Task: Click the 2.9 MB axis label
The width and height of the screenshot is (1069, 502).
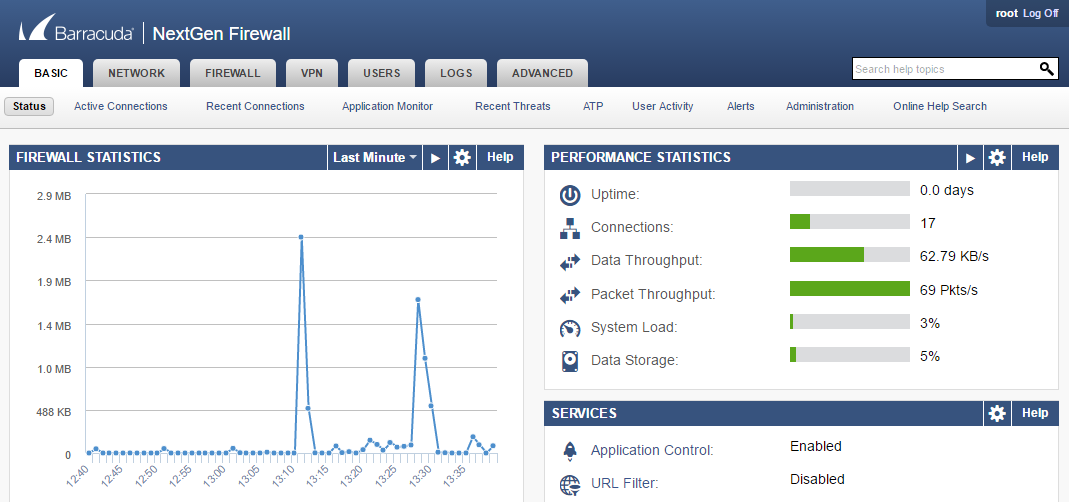Action: coord(54,196)
